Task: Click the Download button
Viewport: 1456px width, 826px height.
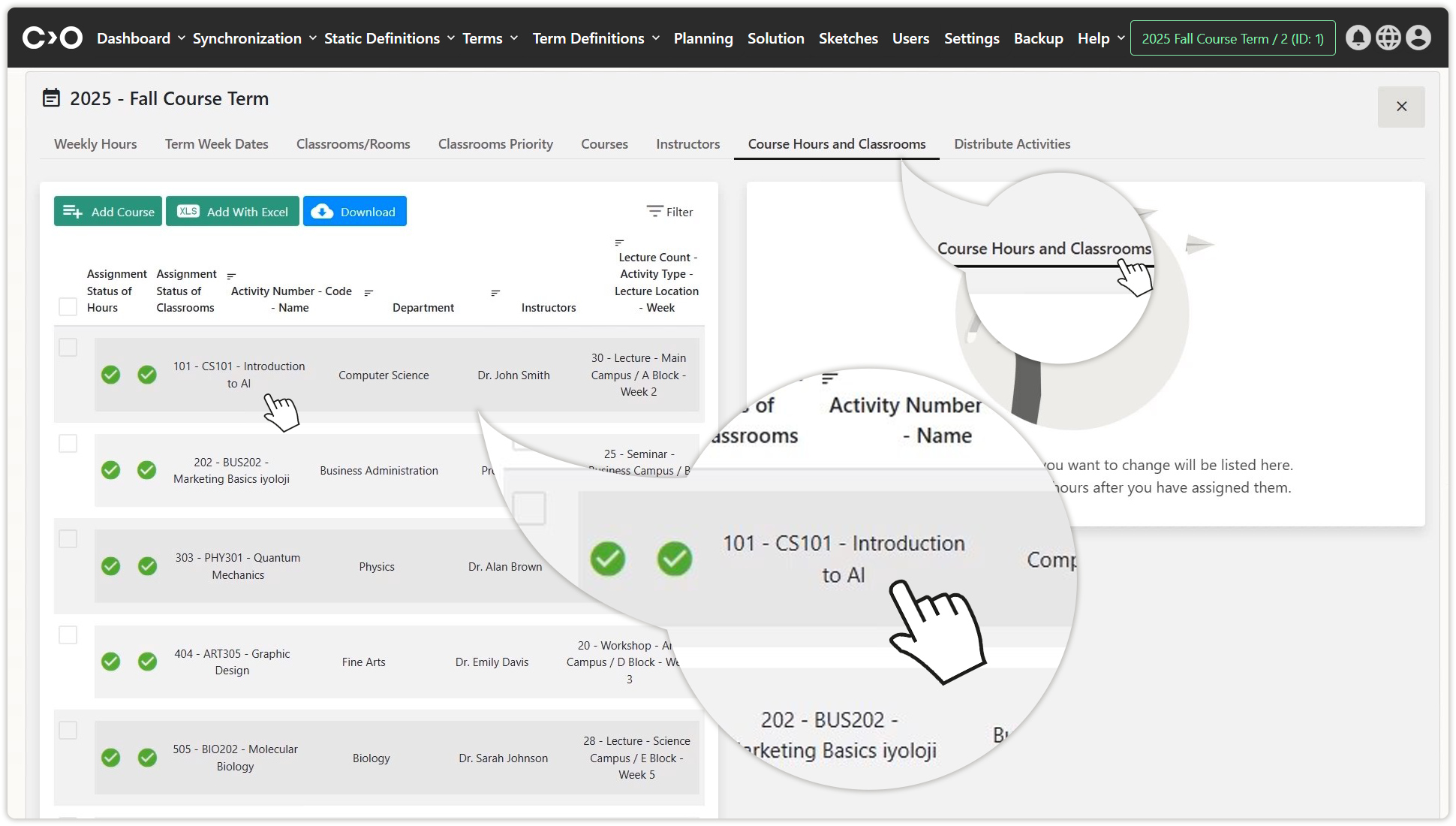Action: (354, 212)
